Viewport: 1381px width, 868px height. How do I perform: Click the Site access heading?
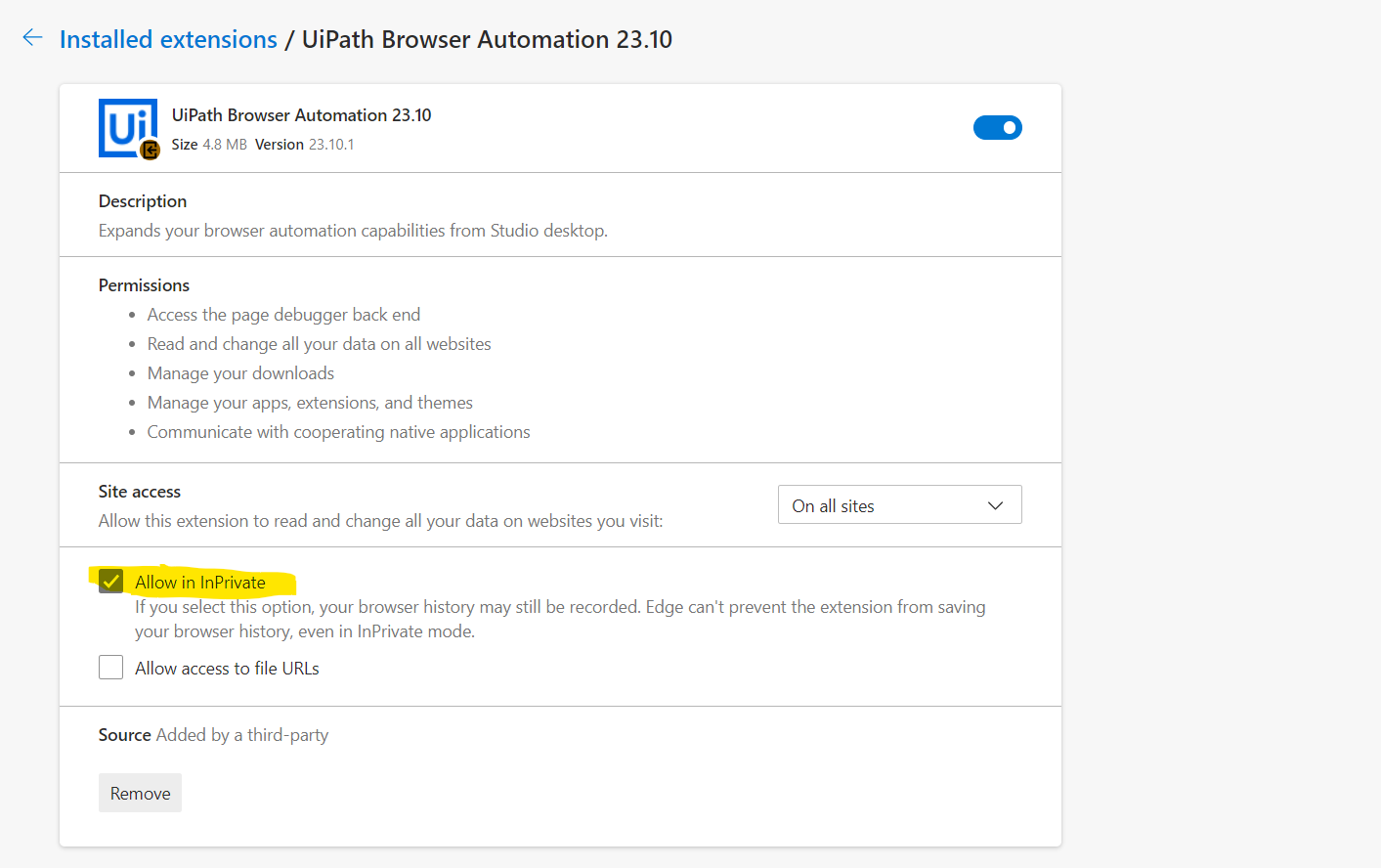coord(140,492)
